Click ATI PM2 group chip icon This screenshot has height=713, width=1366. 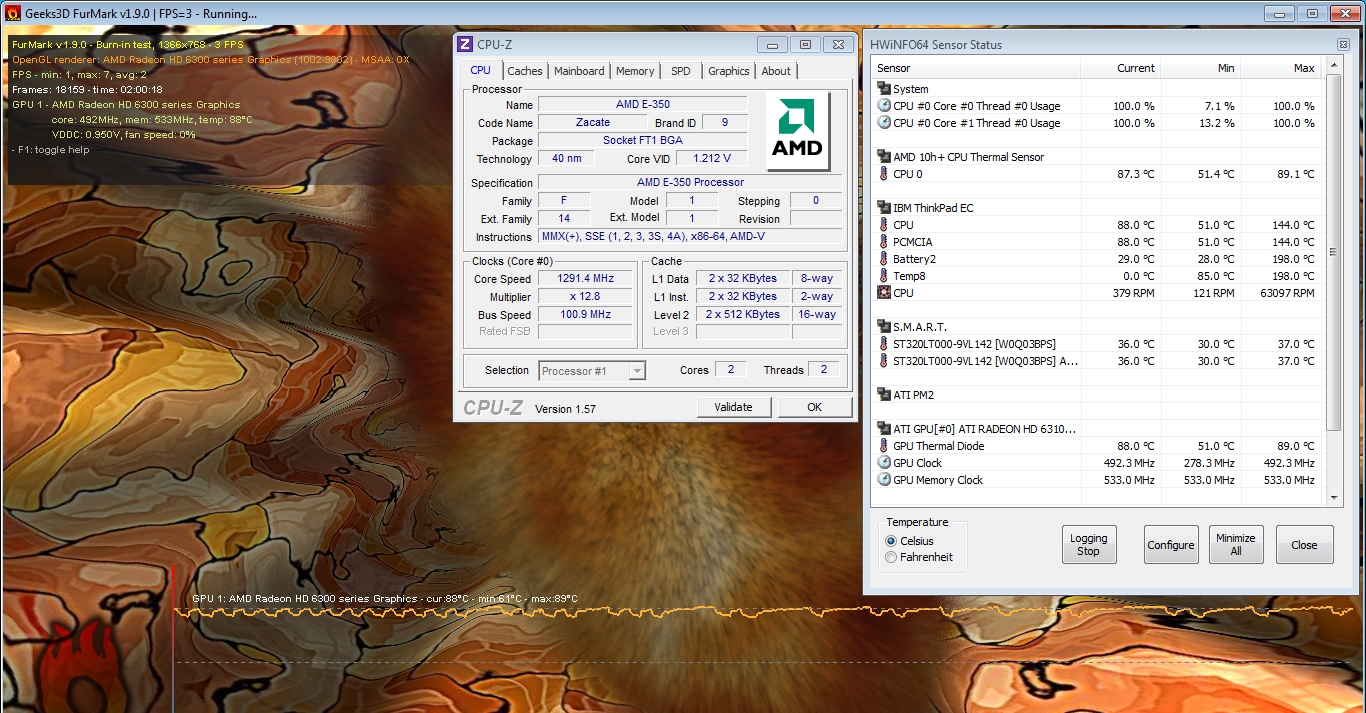pos(884,395)
